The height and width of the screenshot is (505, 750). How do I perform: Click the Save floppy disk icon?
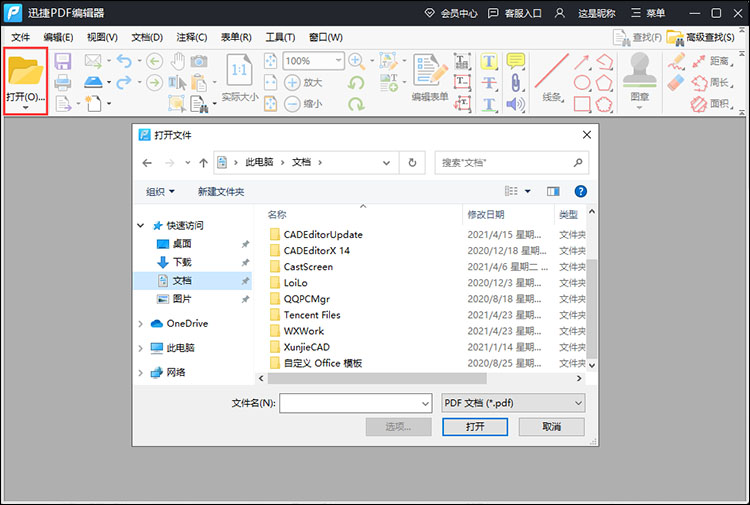(x=63, y=62)
